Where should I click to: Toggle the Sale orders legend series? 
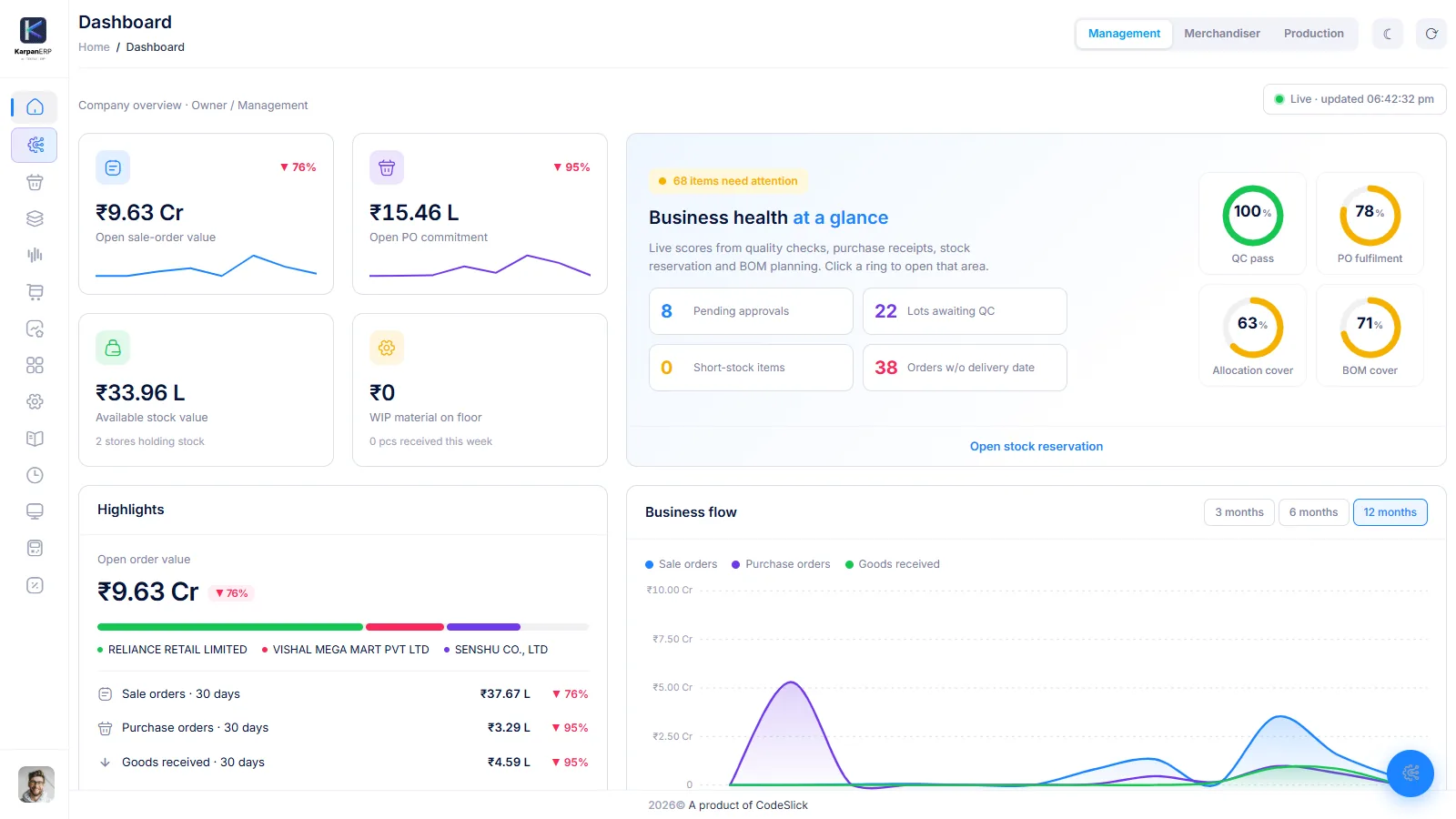tap(681, 564)
